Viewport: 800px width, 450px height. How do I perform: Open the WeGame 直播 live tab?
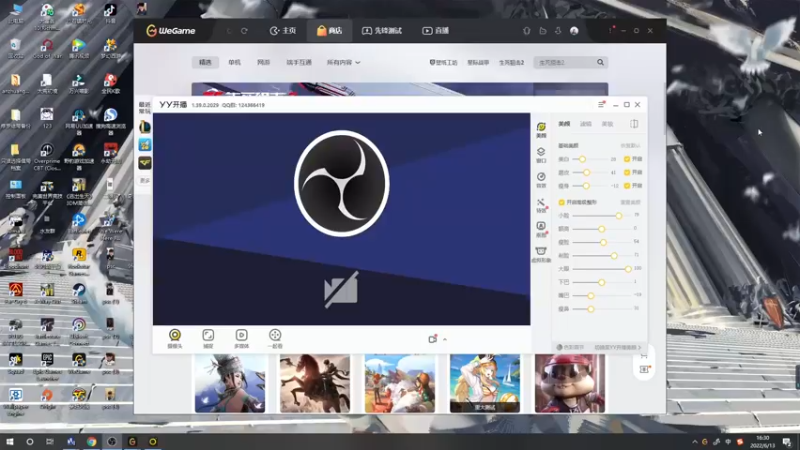[436, 31]
